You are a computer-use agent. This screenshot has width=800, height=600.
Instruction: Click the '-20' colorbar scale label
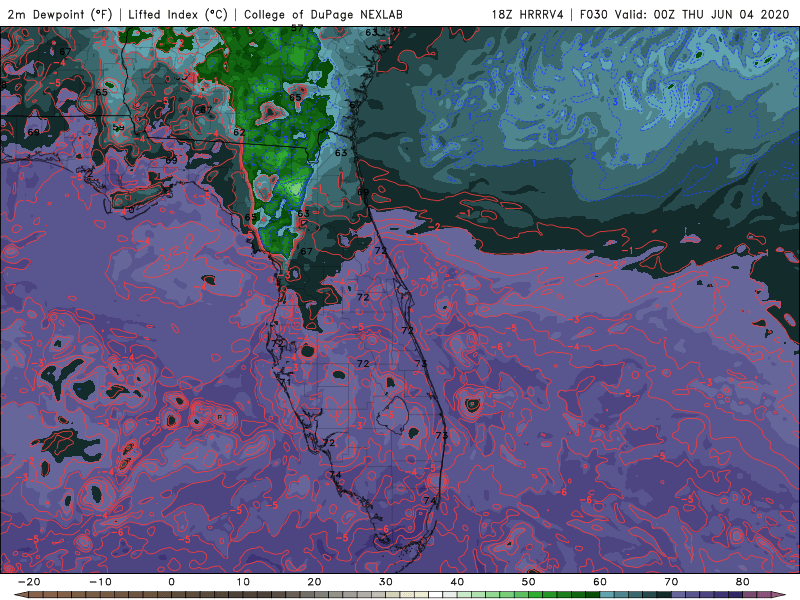pos(29,582)
